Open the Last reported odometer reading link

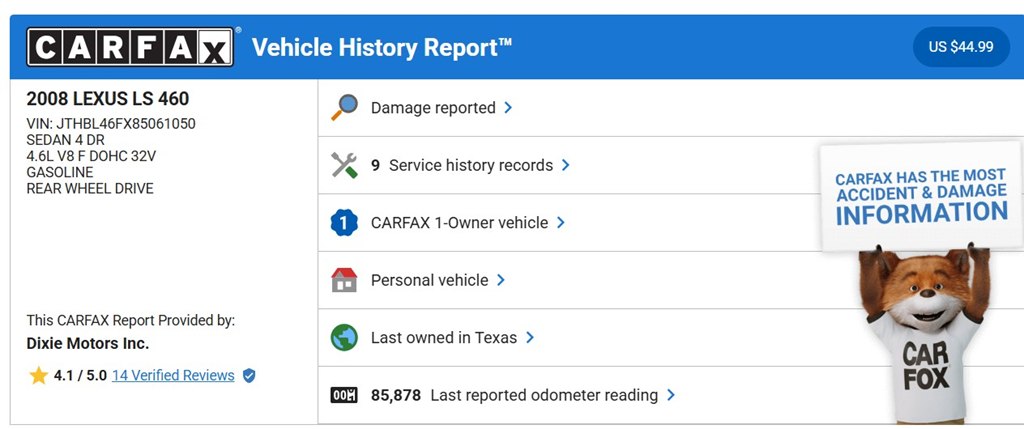(x=544, y=395)
